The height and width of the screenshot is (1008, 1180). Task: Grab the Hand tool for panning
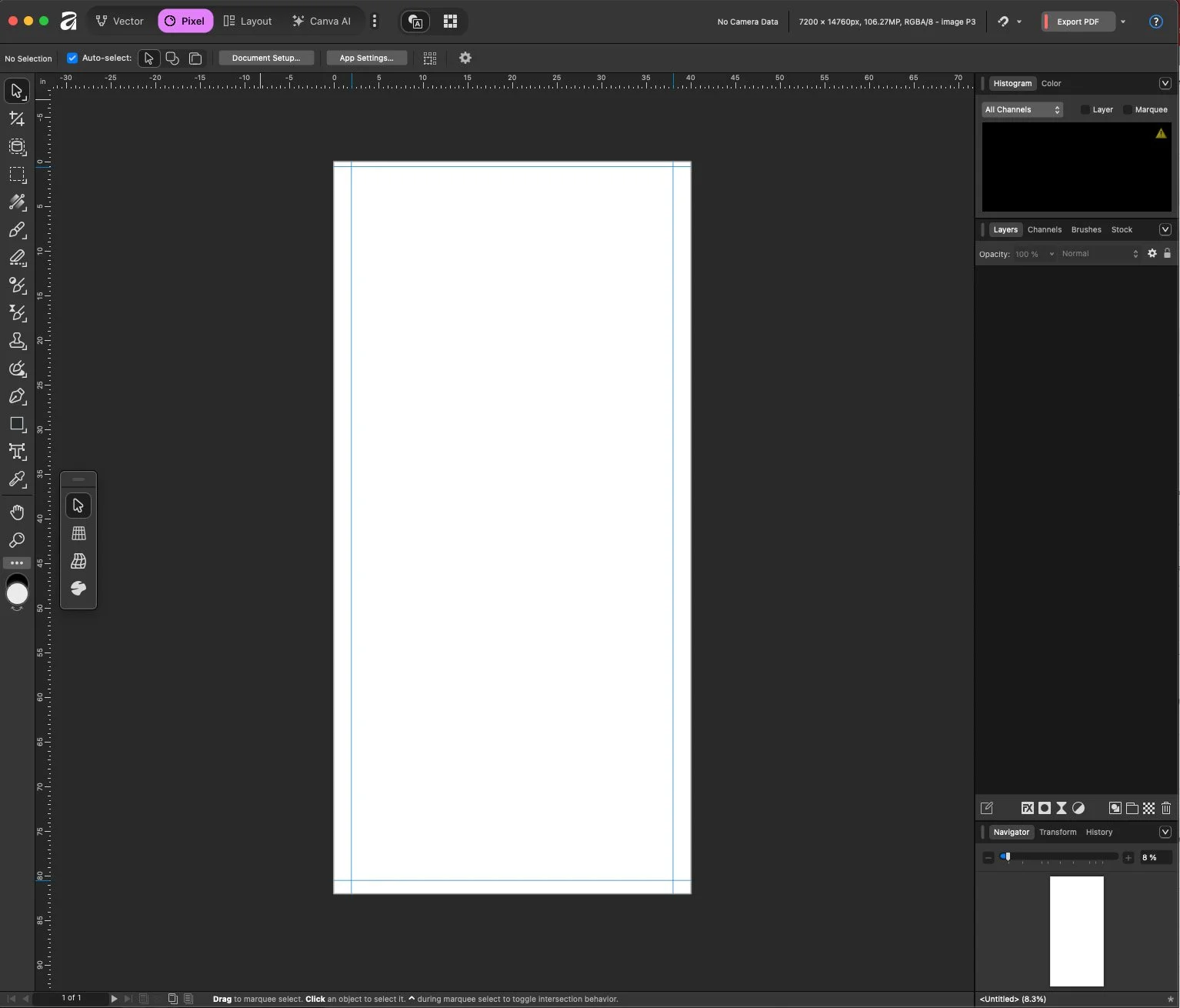(x=17, y=512)
